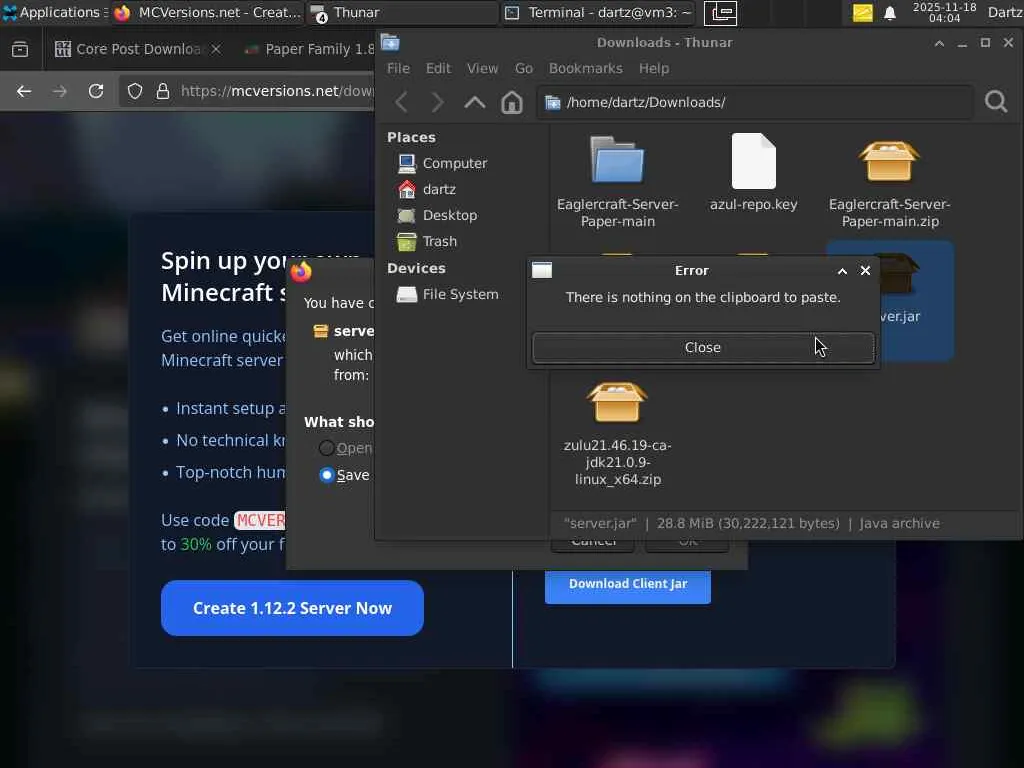This screenshot has width=1024, height=768.
Task: Click Create 1.12.2 Server Now button
Action: pyautogui.click(x=292, y=608)
